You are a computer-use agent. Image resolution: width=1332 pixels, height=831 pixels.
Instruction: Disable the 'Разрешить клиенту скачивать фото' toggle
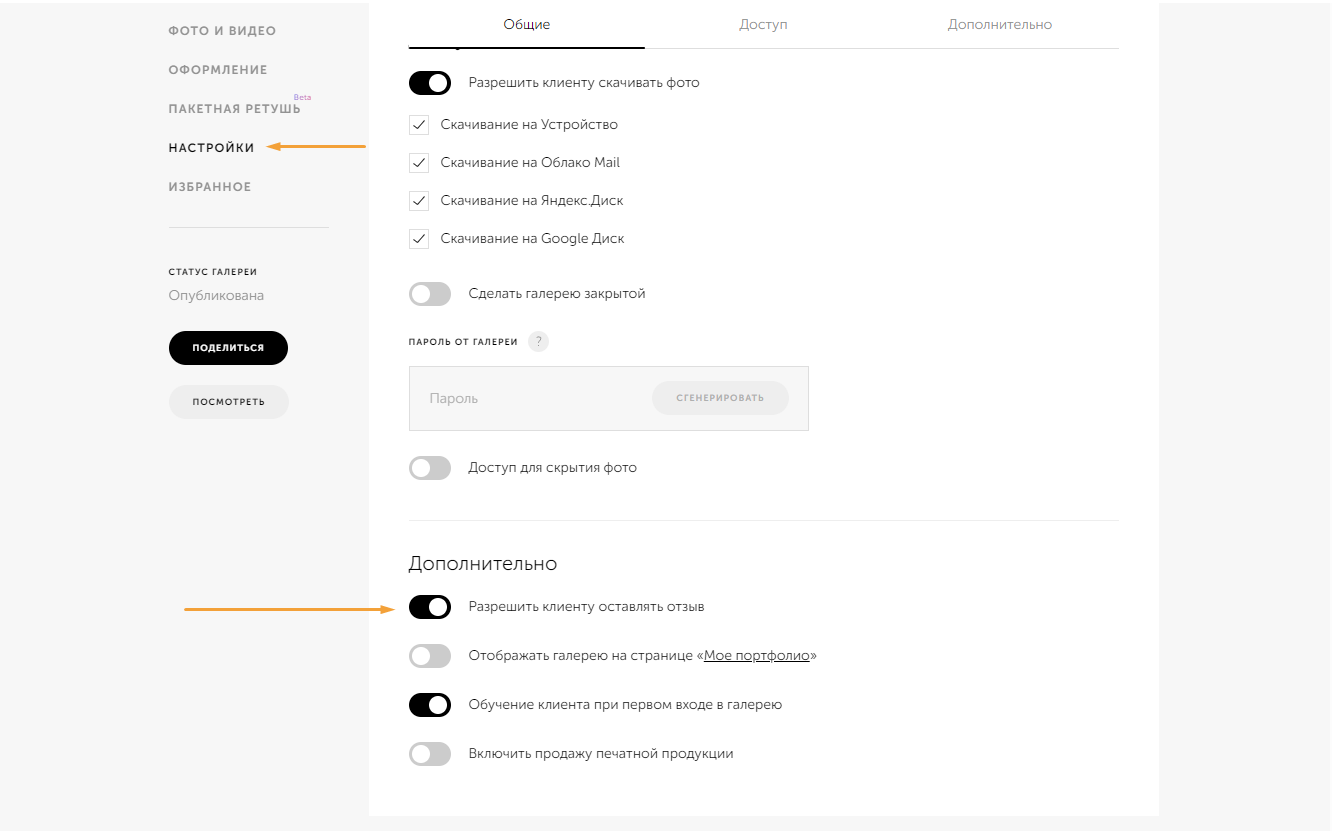pyautogui.click(x=430, y=83)
